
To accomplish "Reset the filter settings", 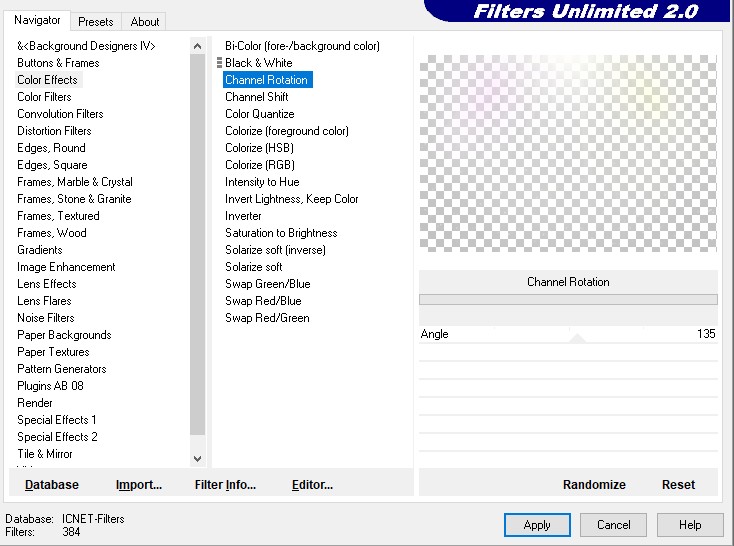I will coord(678,485).
